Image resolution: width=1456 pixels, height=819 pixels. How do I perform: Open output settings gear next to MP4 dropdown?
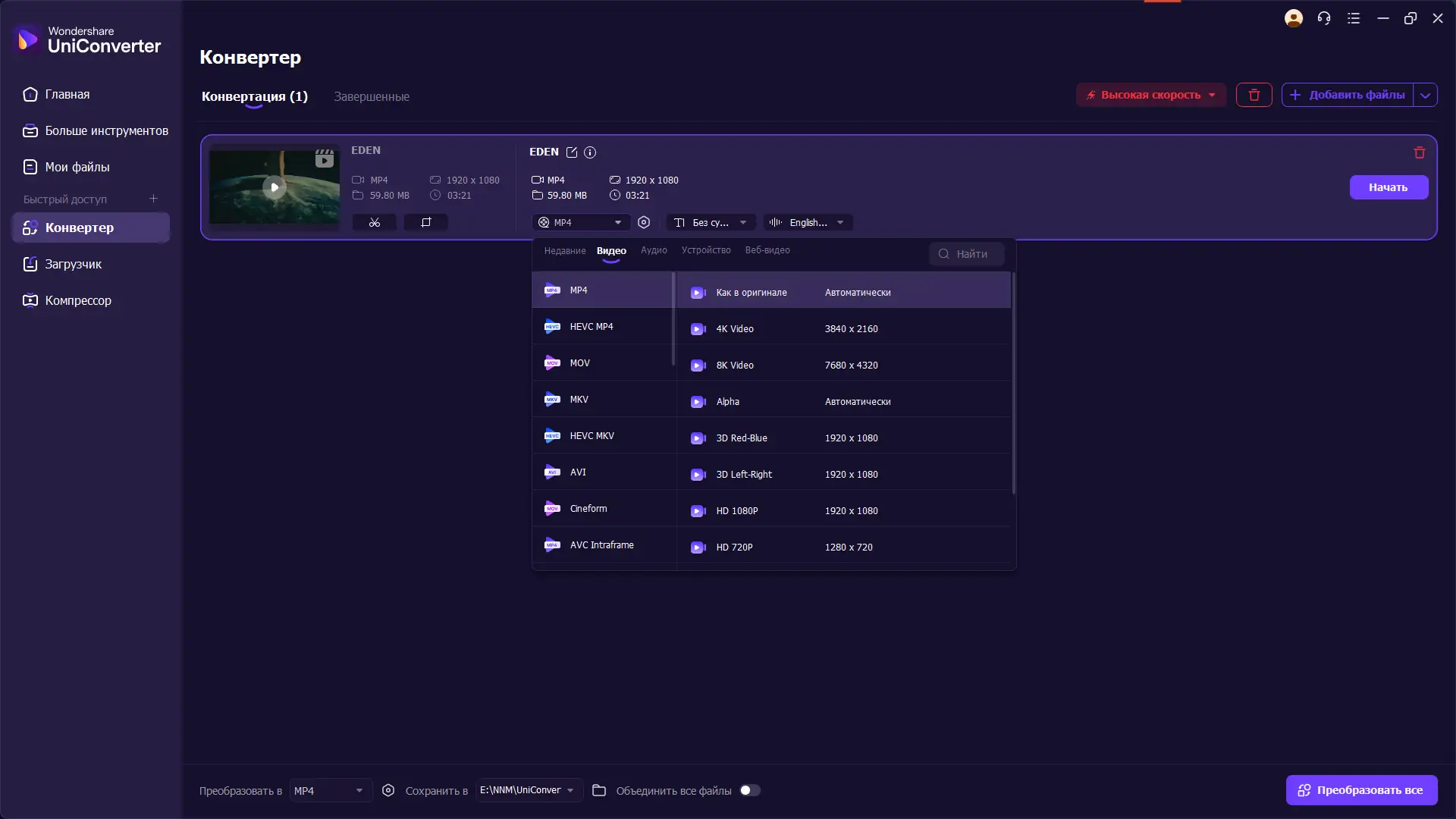coord(644,222)
